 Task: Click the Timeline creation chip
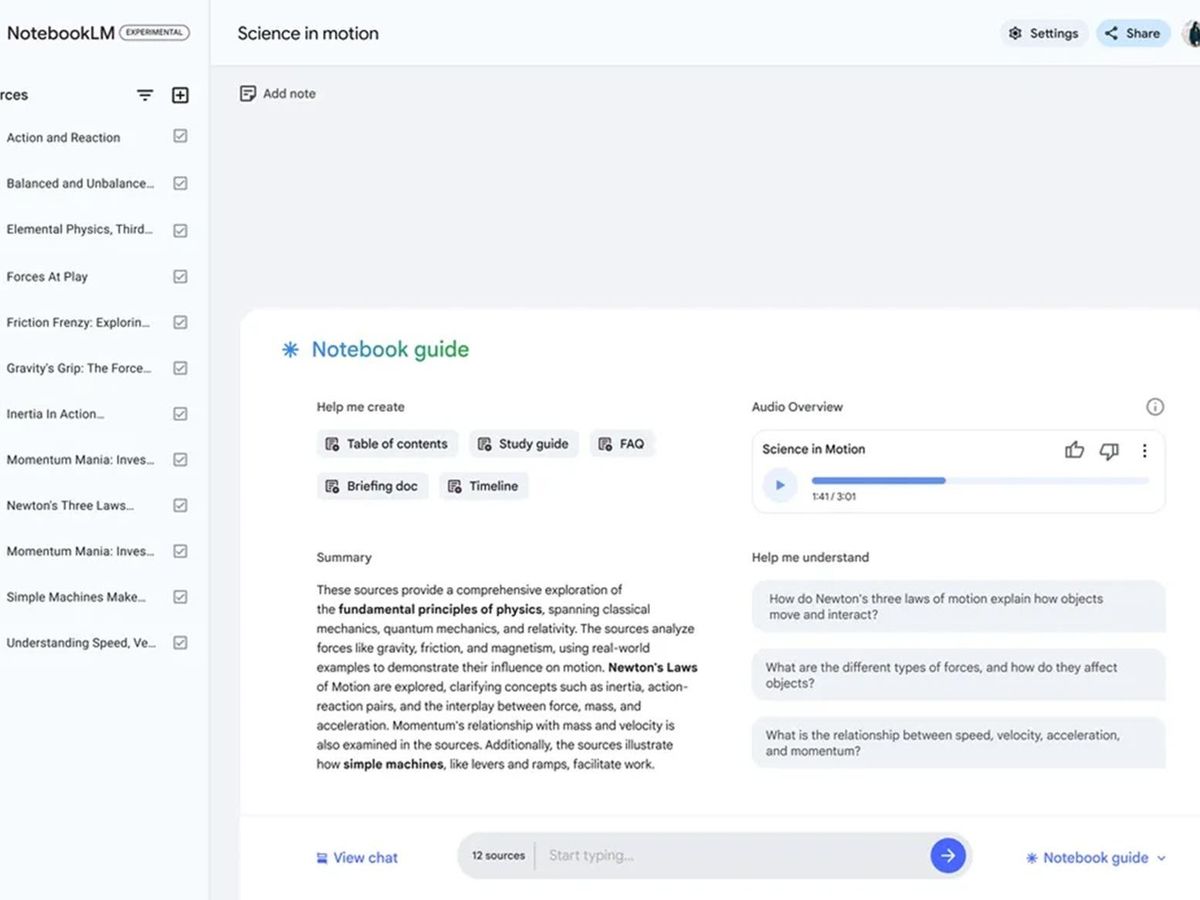pos(483,486)
